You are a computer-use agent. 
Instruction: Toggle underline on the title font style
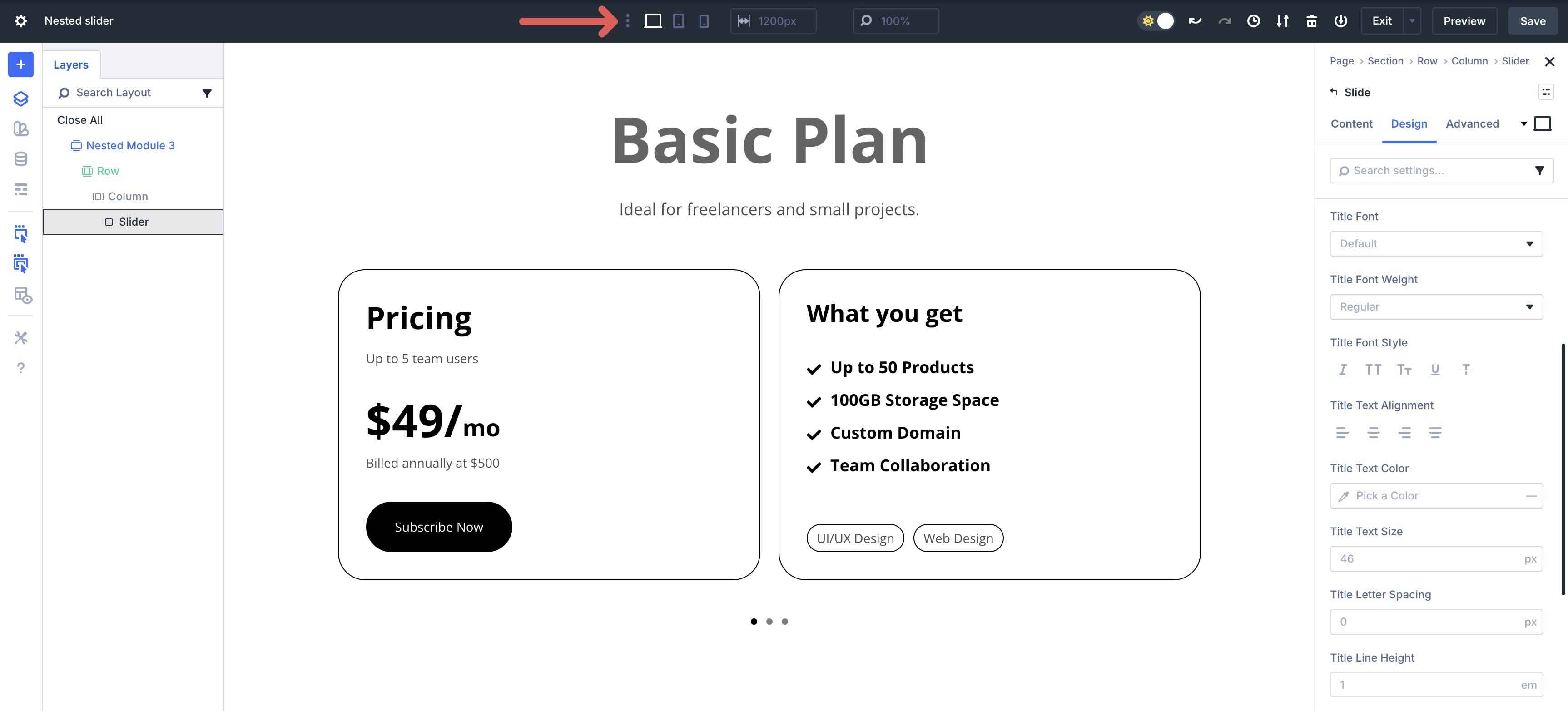1435,369
